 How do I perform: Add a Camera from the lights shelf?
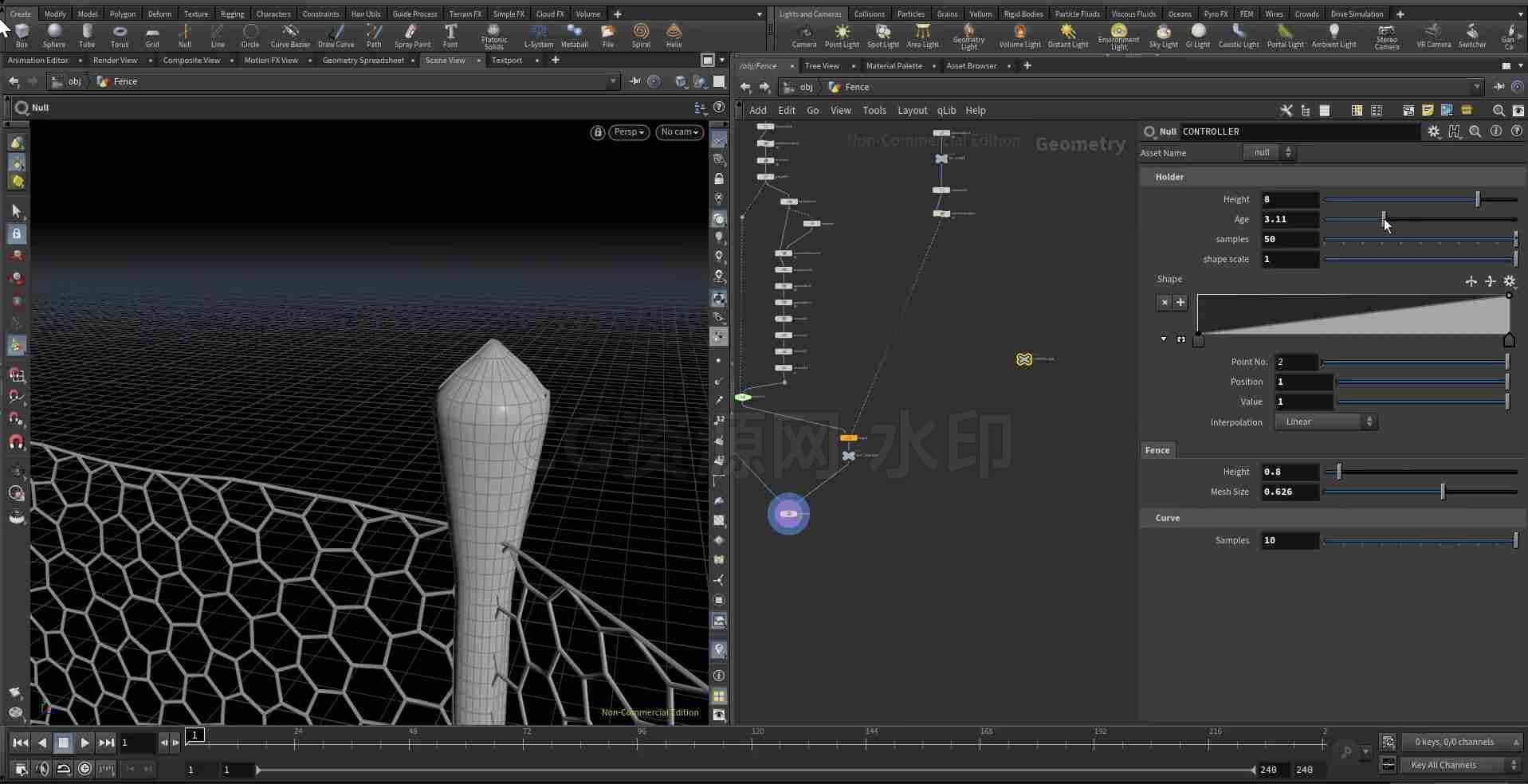(804, 36)
